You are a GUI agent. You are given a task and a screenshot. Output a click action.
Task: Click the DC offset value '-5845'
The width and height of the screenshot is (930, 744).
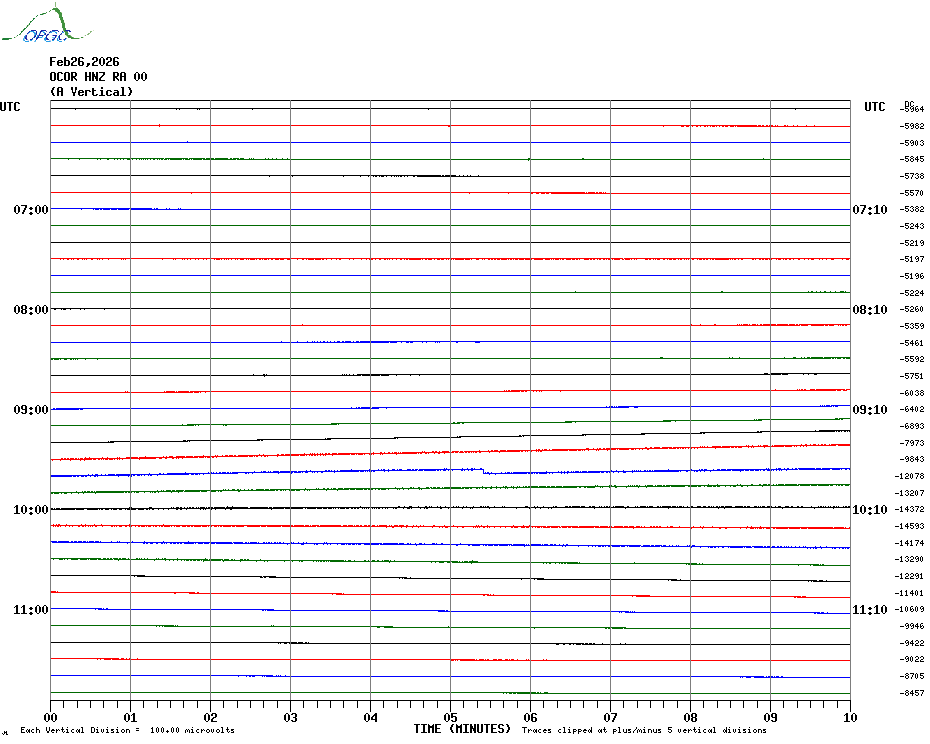(x=912, y=160)
